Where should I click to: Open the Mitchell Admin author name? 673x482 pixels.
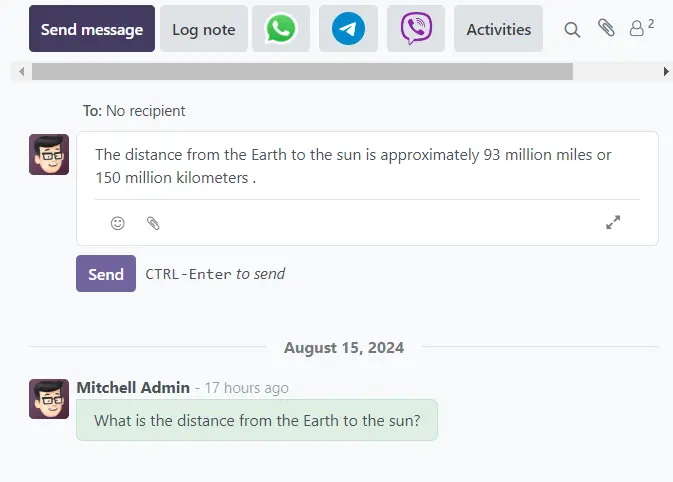point(133,387)
